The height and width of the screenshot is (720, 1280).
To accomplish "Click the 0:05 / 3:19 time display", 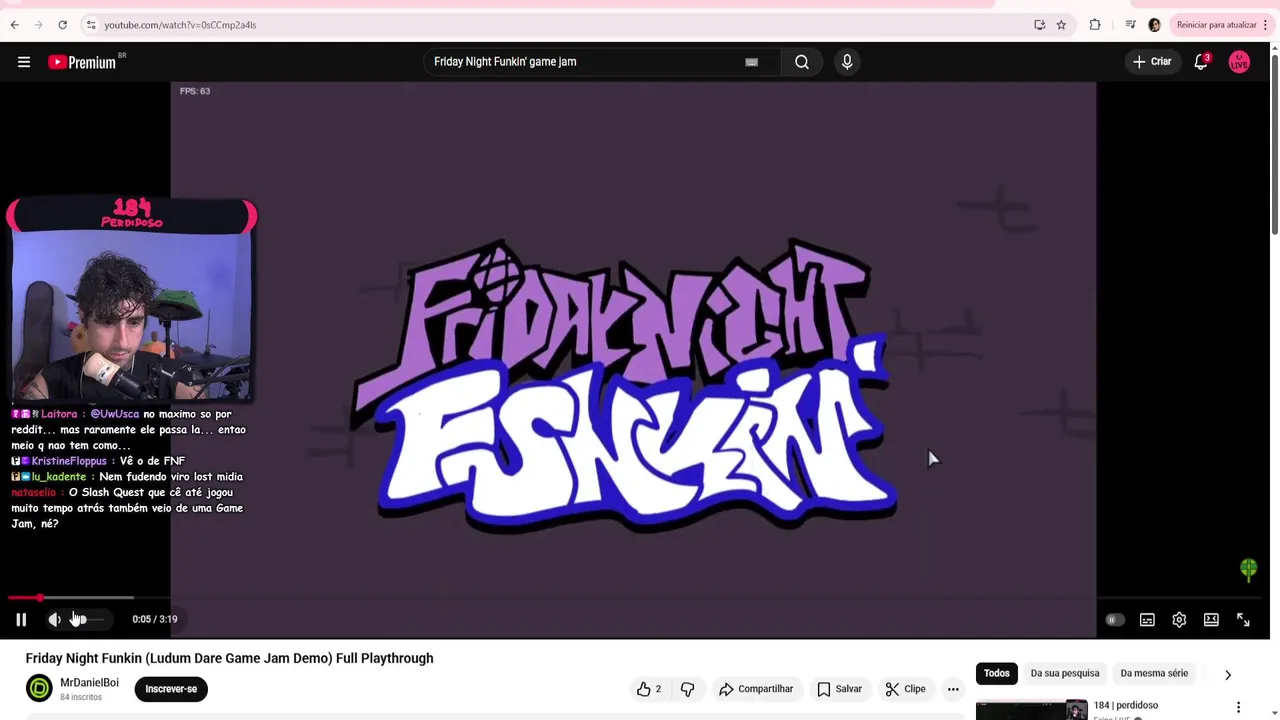I will point(155,619).
